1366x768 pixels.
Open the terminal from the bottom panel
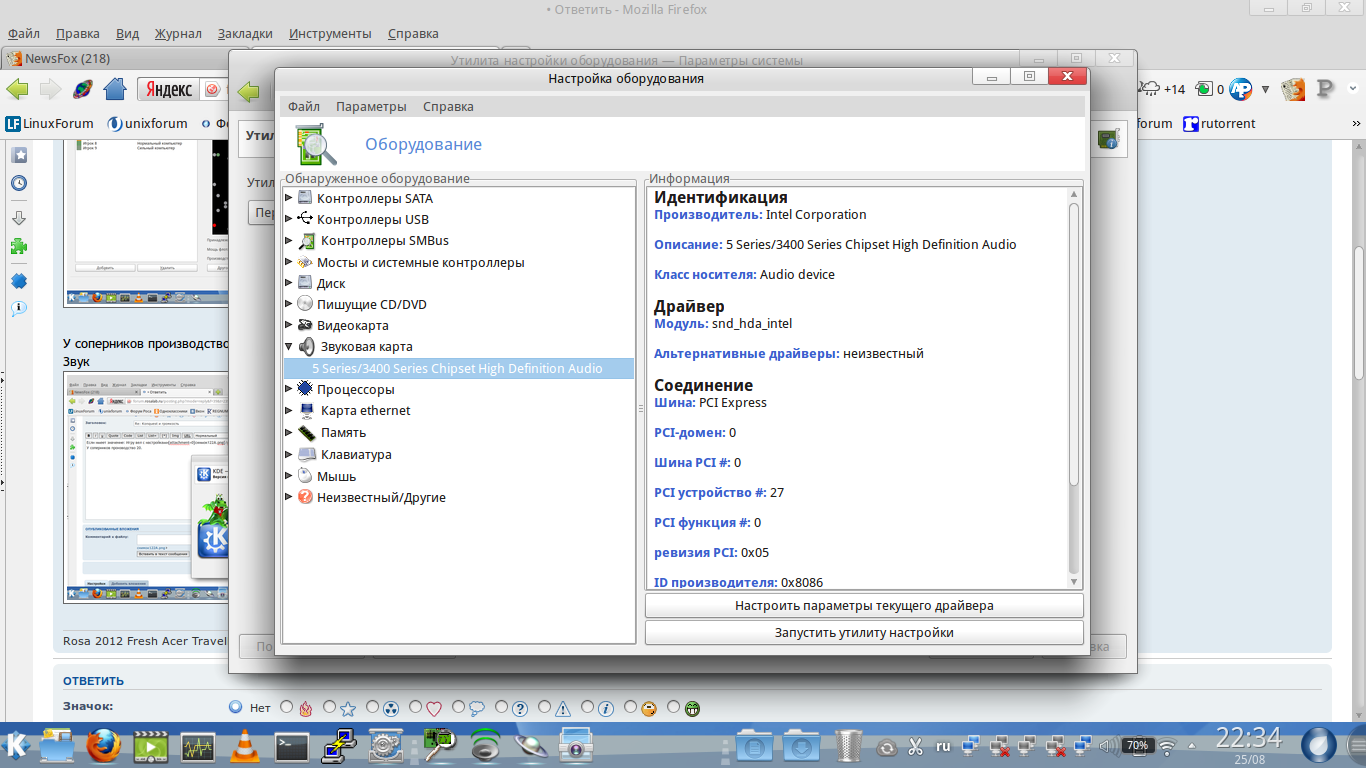coord(291,746)
